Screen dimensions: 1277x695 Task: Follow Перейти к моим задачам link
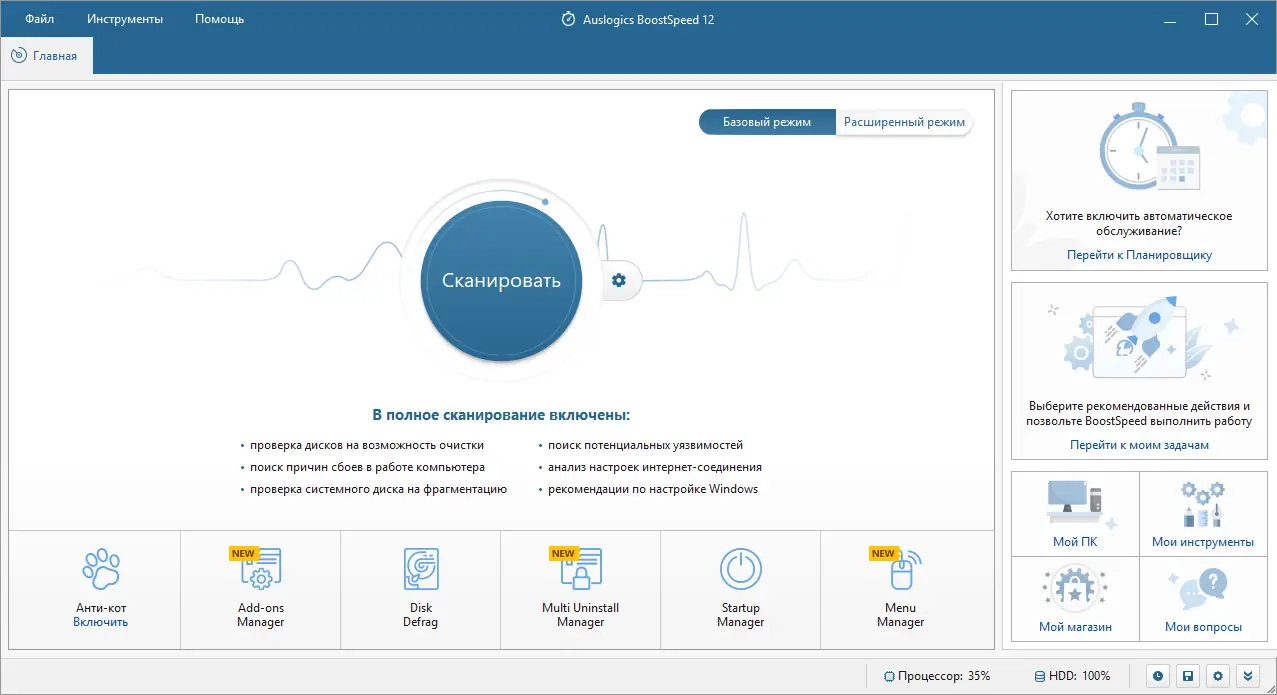click(1139, 445)
